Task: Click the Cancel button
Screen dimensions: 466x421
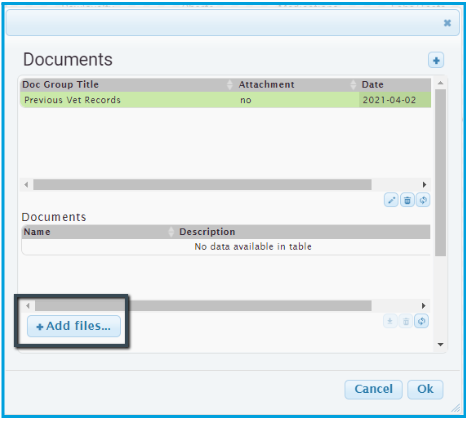Action: (373, 389)
